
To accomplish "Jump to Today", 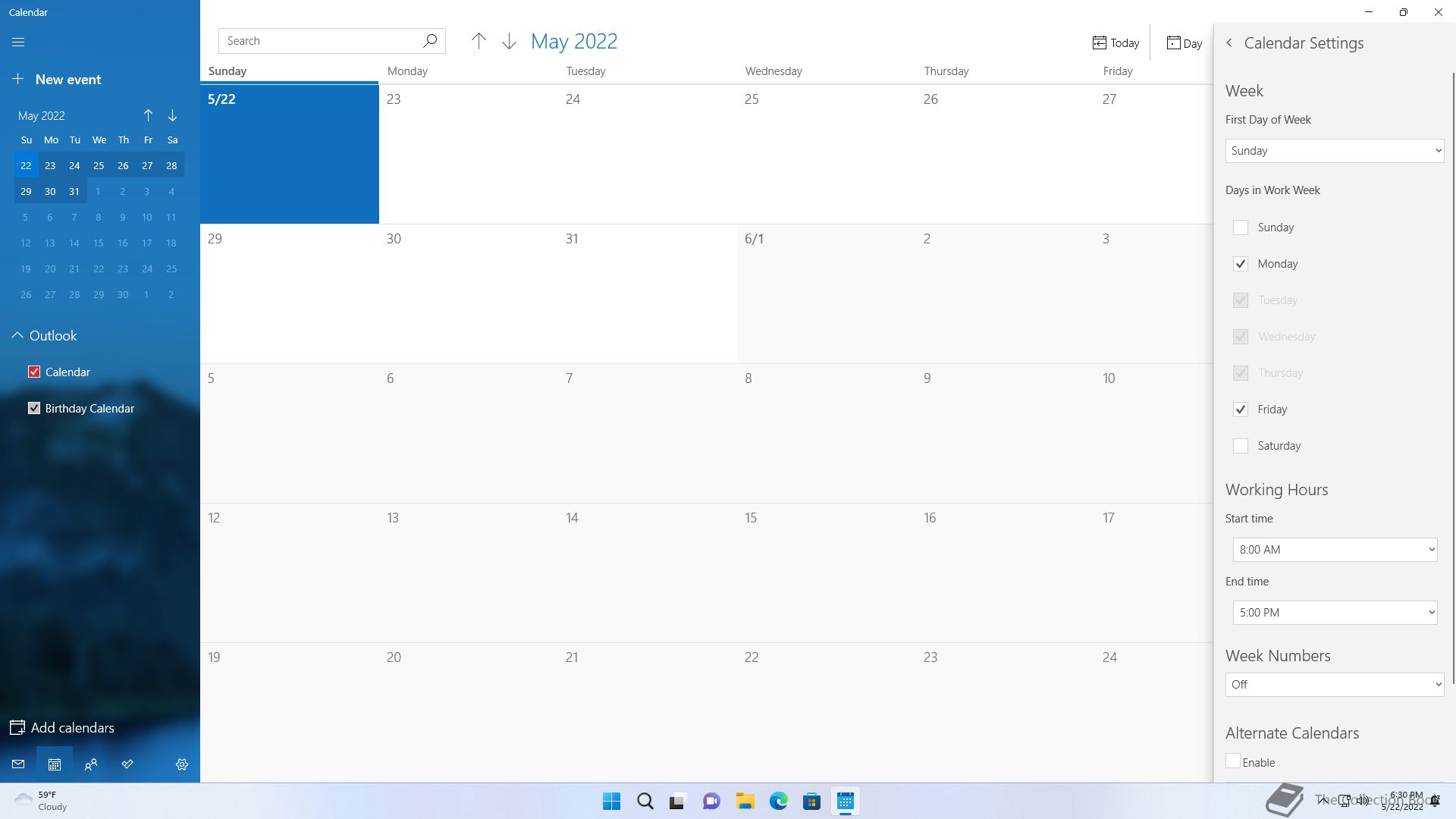I will tap(1116, 43).
